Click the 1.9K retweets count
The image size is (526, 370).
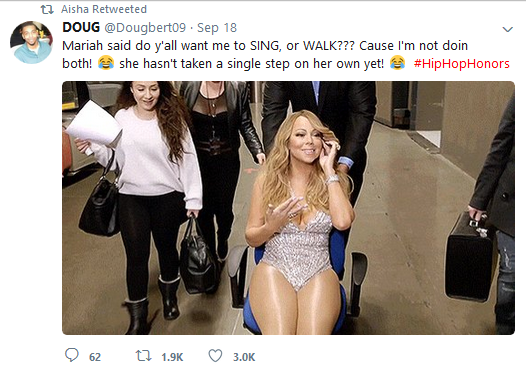(172, 357)
